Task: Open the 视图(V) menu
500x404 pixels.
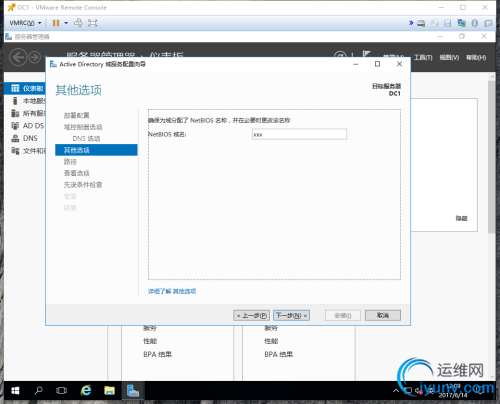Action: pyautogui.click(x=449, y=58)
